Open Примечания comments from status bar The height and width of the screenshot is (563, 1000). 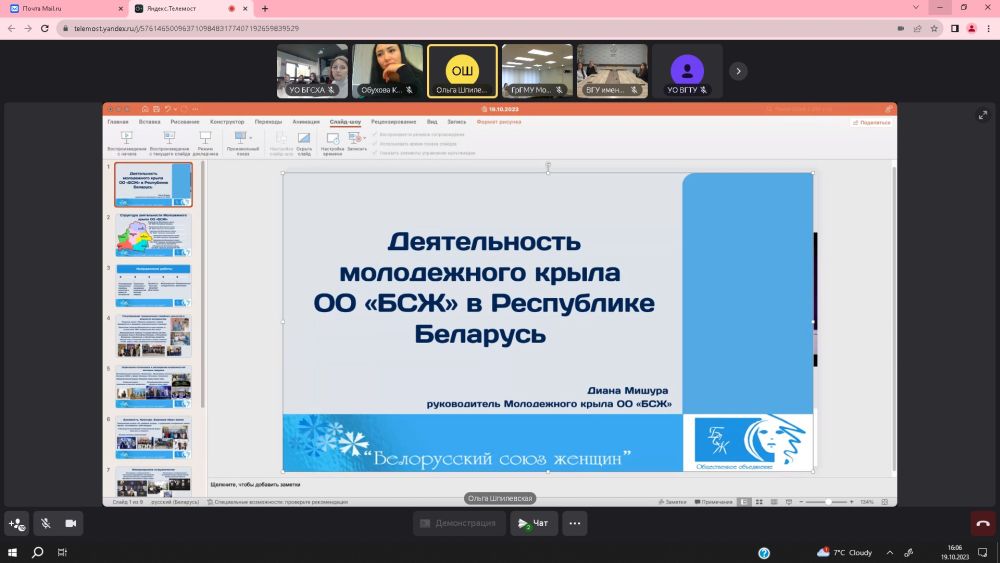pos(714,502)
